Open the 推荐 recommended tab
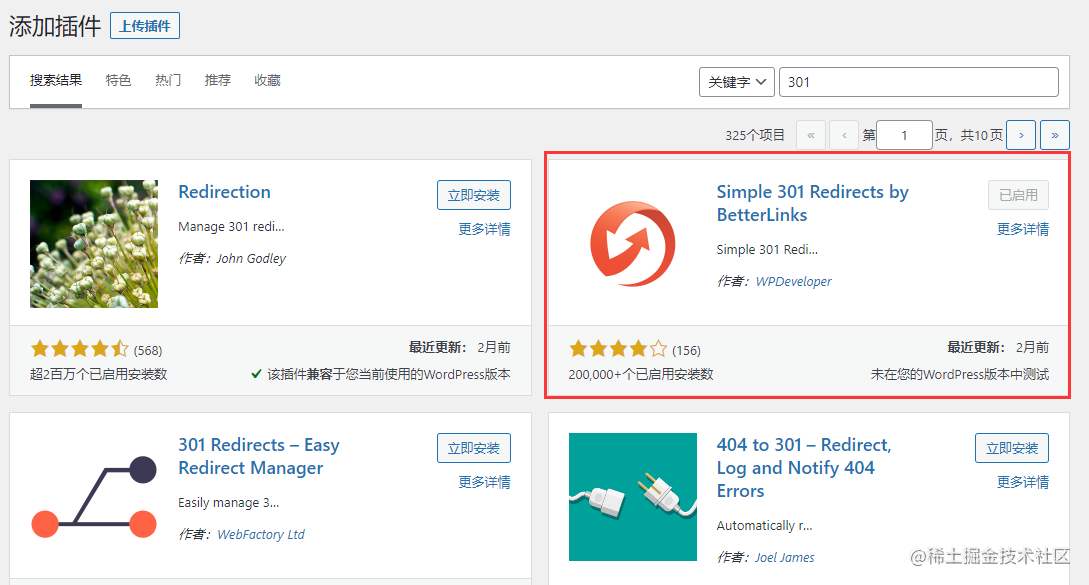The height and width of the screenshot is (585, 1089). click(217, 81)
